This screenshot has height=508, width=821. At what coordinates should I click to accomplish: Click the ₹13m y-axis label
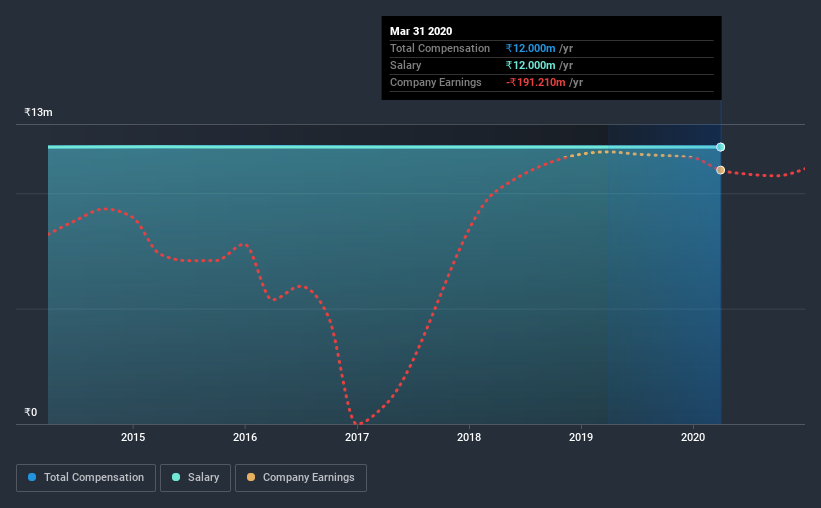pyautogui.click(x=38, y=112)
